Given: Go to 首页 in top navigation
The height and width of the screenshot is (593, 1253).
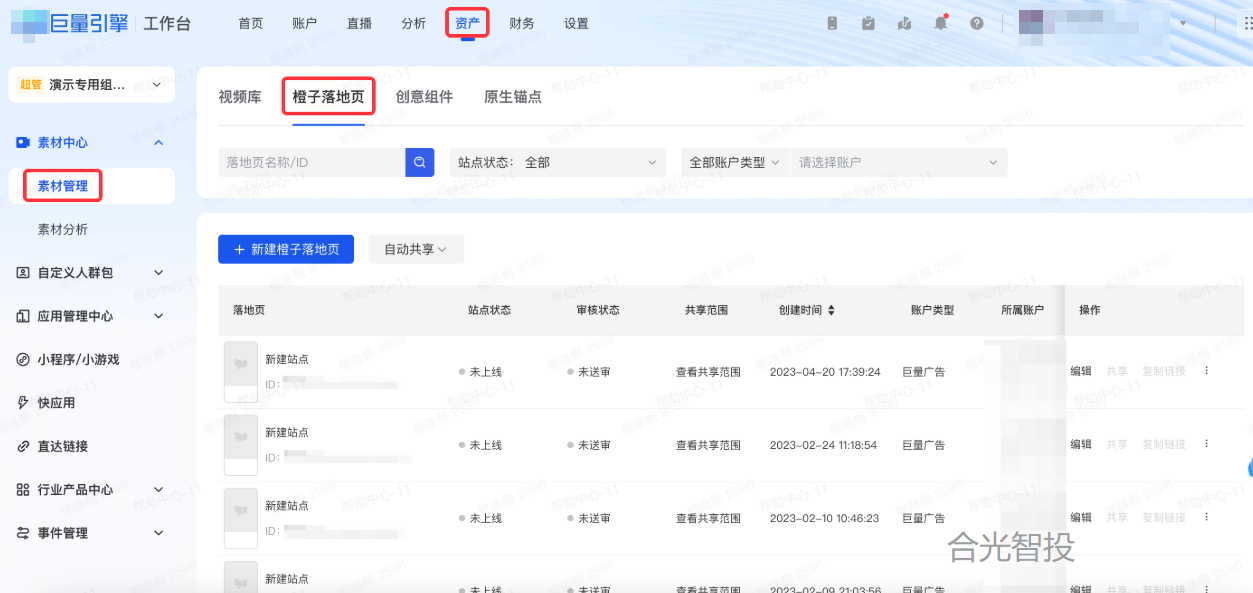Looking at the screenshot, I should coord(251,23).
